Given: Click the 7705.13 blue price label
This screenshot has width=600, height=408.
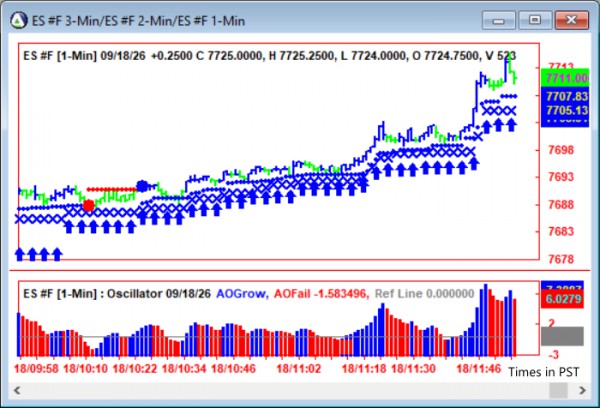Looking at the screenshot, I should point(565,111).
